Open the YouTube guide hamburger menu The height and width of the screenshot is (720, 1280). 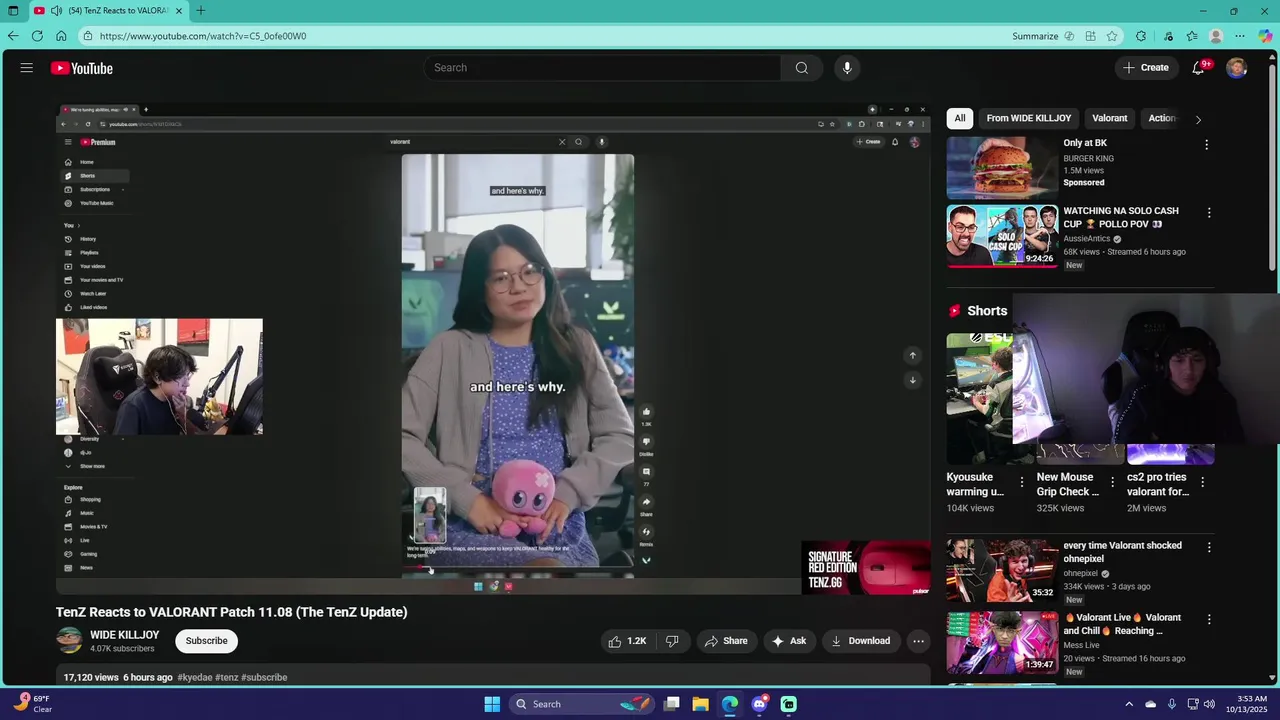pos(27,68)
